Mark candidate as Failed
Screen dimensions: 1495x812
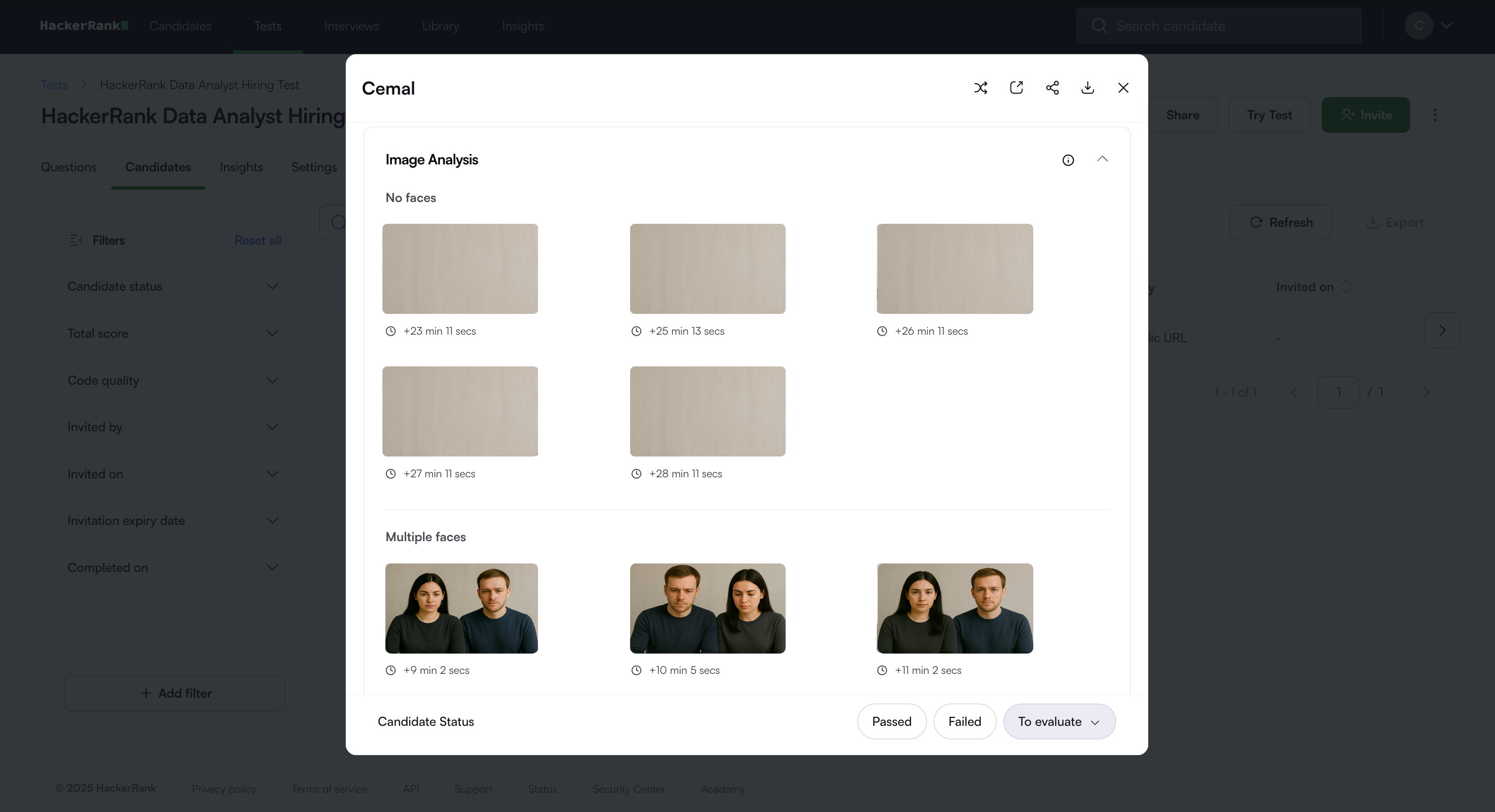click(964, 721)
